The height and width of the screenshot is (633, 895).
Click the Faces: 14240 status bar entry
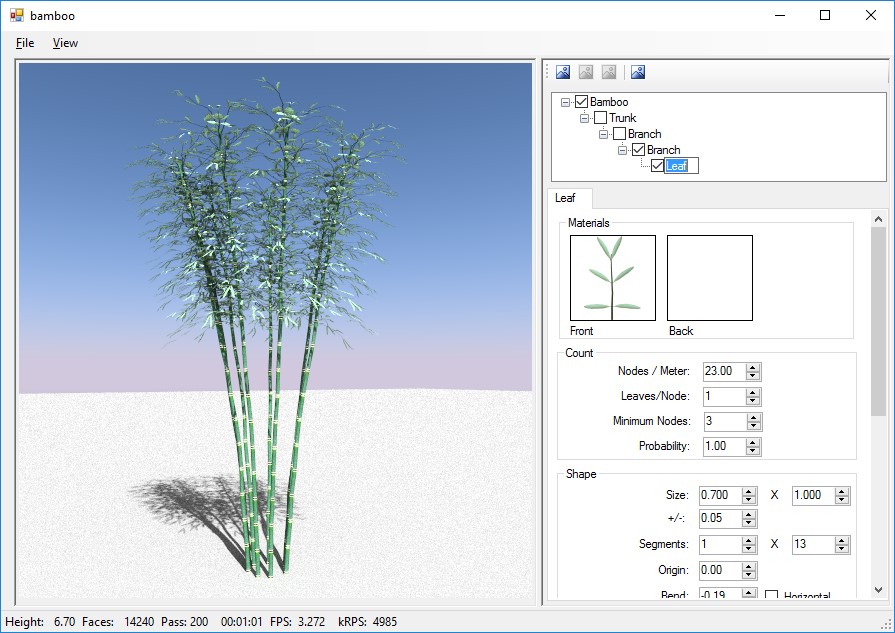coord(118,622)
